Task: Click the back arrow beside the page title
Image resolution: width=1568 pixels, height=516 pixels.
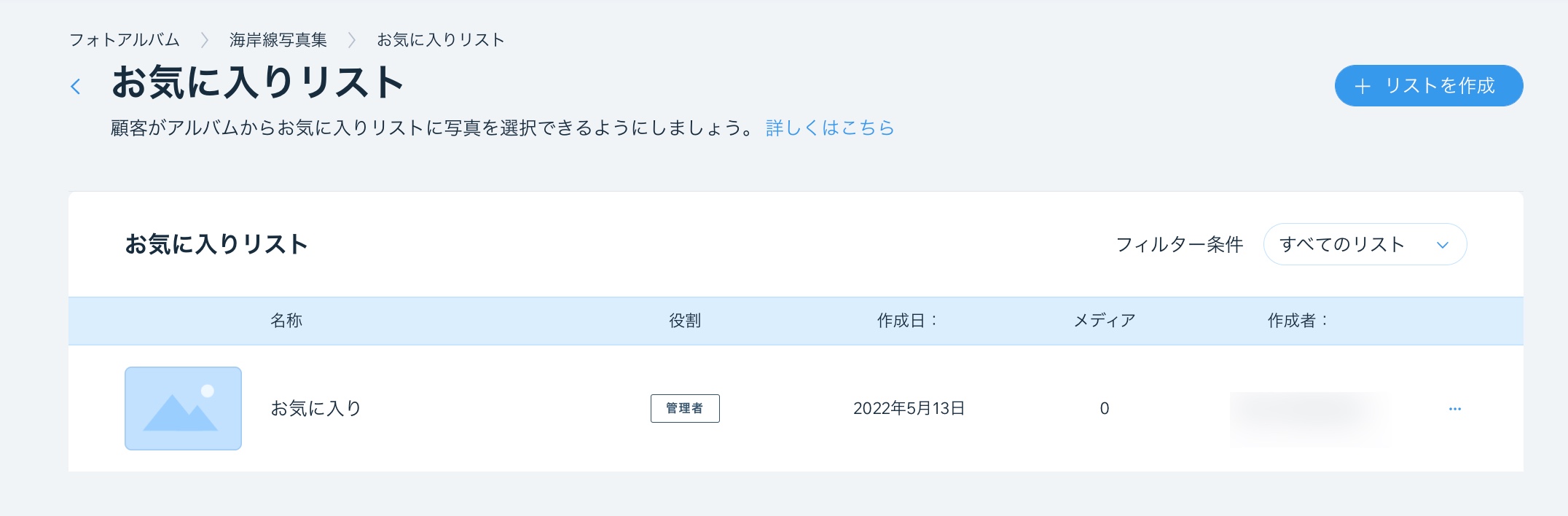Action: 76,87
